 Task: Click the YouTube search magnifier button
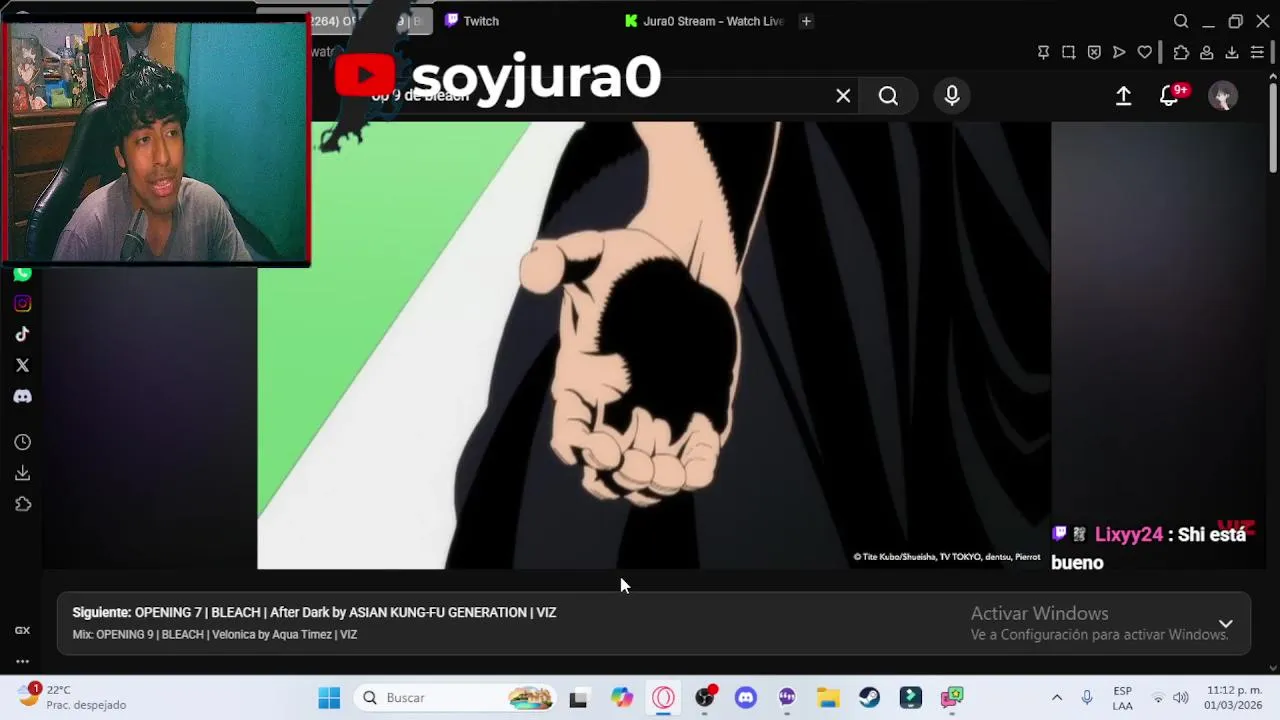[x=888, y=96]
